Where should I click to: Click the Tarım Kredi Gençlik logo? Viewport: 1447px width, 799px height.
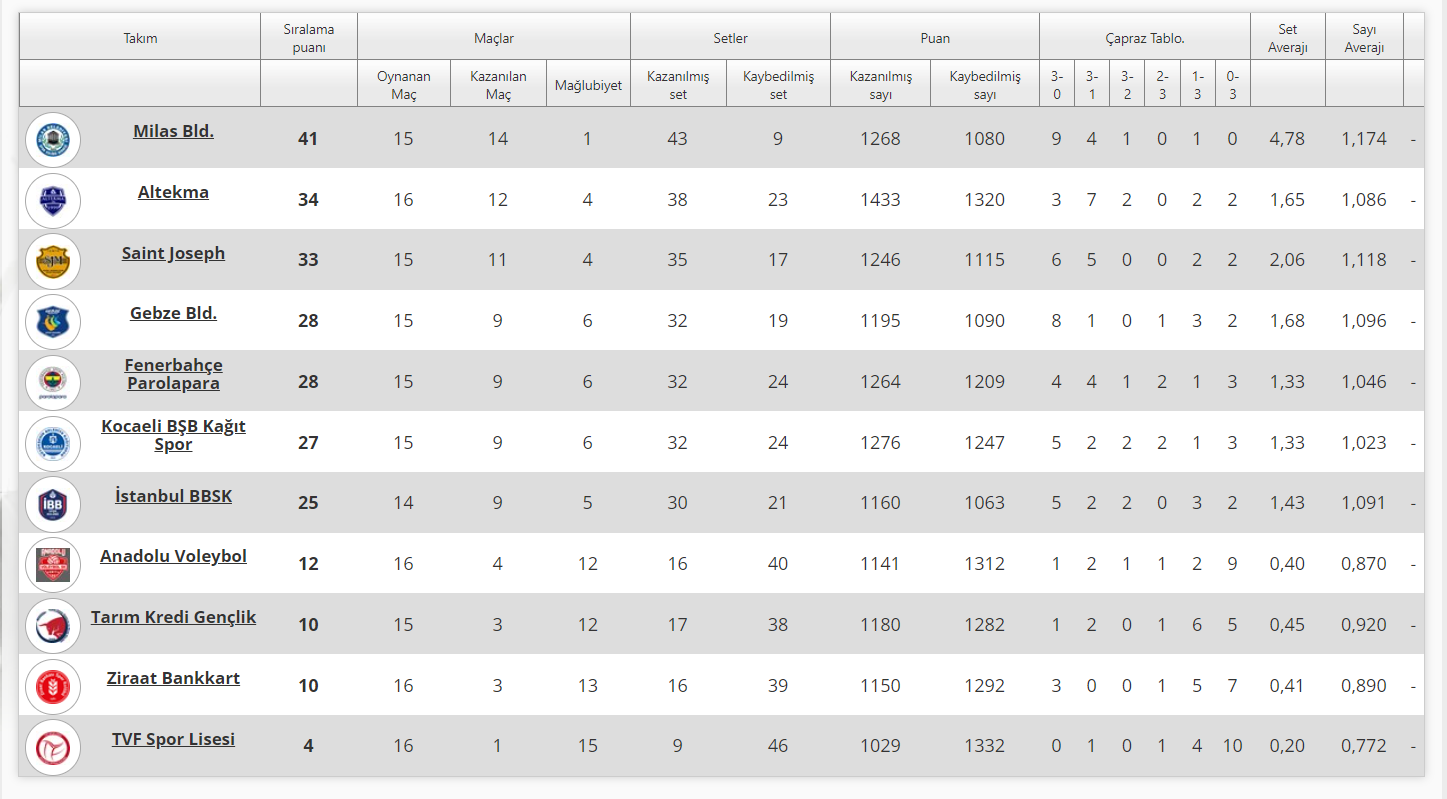coord(52,626)
